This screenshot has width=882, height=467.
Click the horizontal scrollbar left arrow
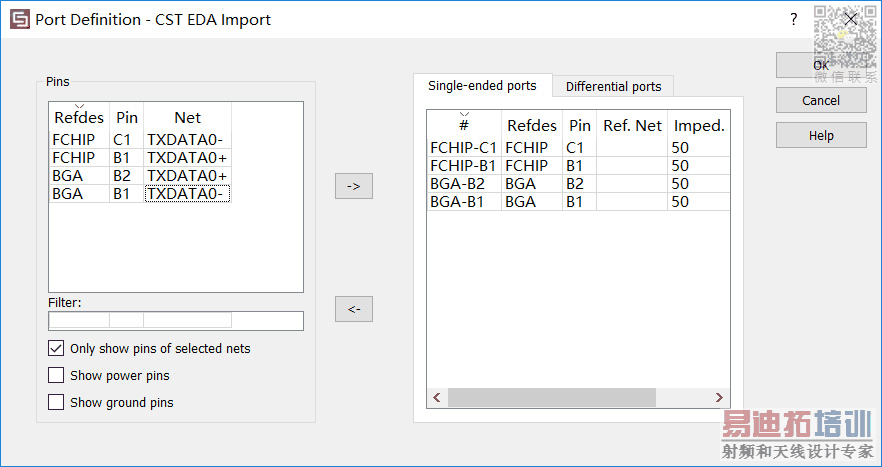coord(437,398)
